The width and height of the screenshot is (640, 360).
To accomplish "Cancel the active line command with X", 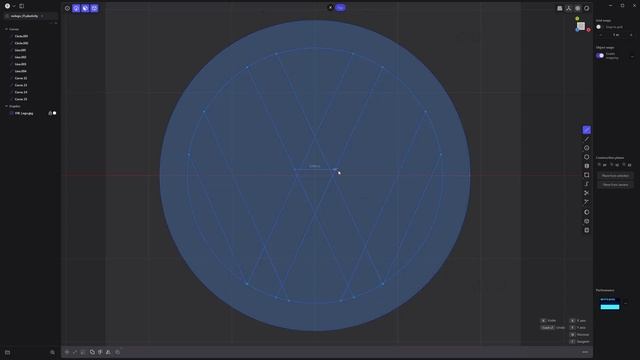I will 330,7.
